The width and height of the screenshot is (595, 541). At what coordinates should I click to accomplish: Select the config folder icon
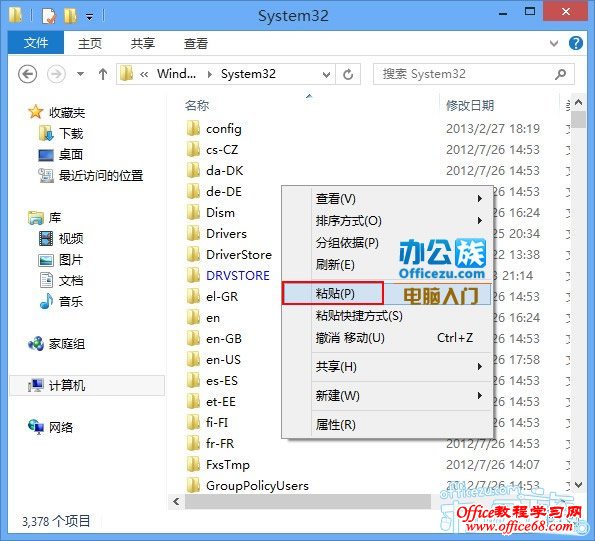click(193, 129)
